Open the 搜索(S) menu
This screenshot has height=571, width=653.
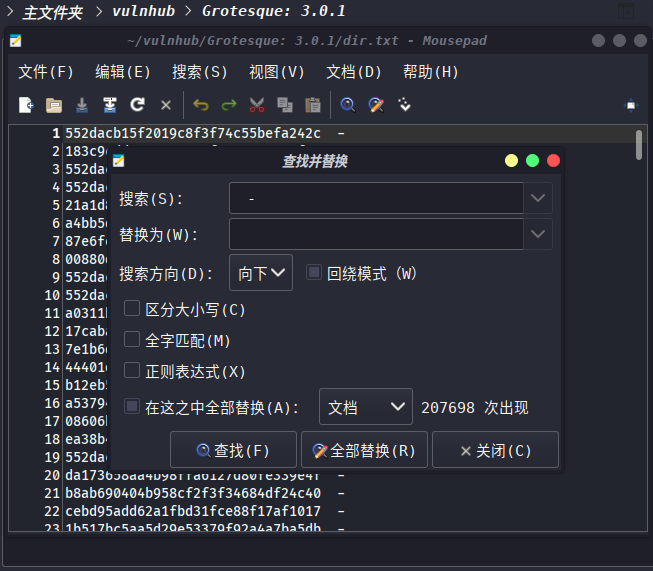[199, 72]
